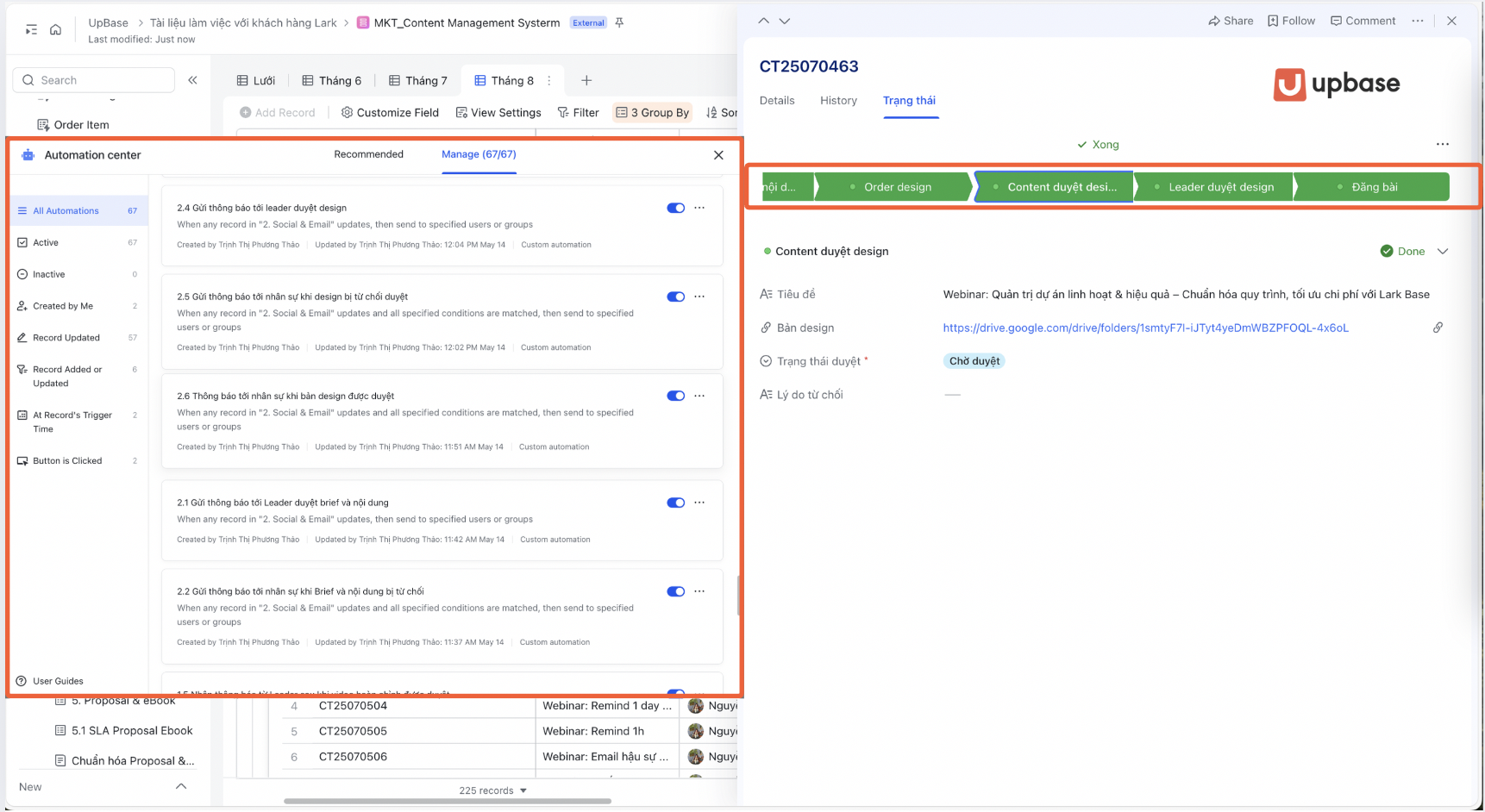Click the Order Item table icon

coord(43,125)
